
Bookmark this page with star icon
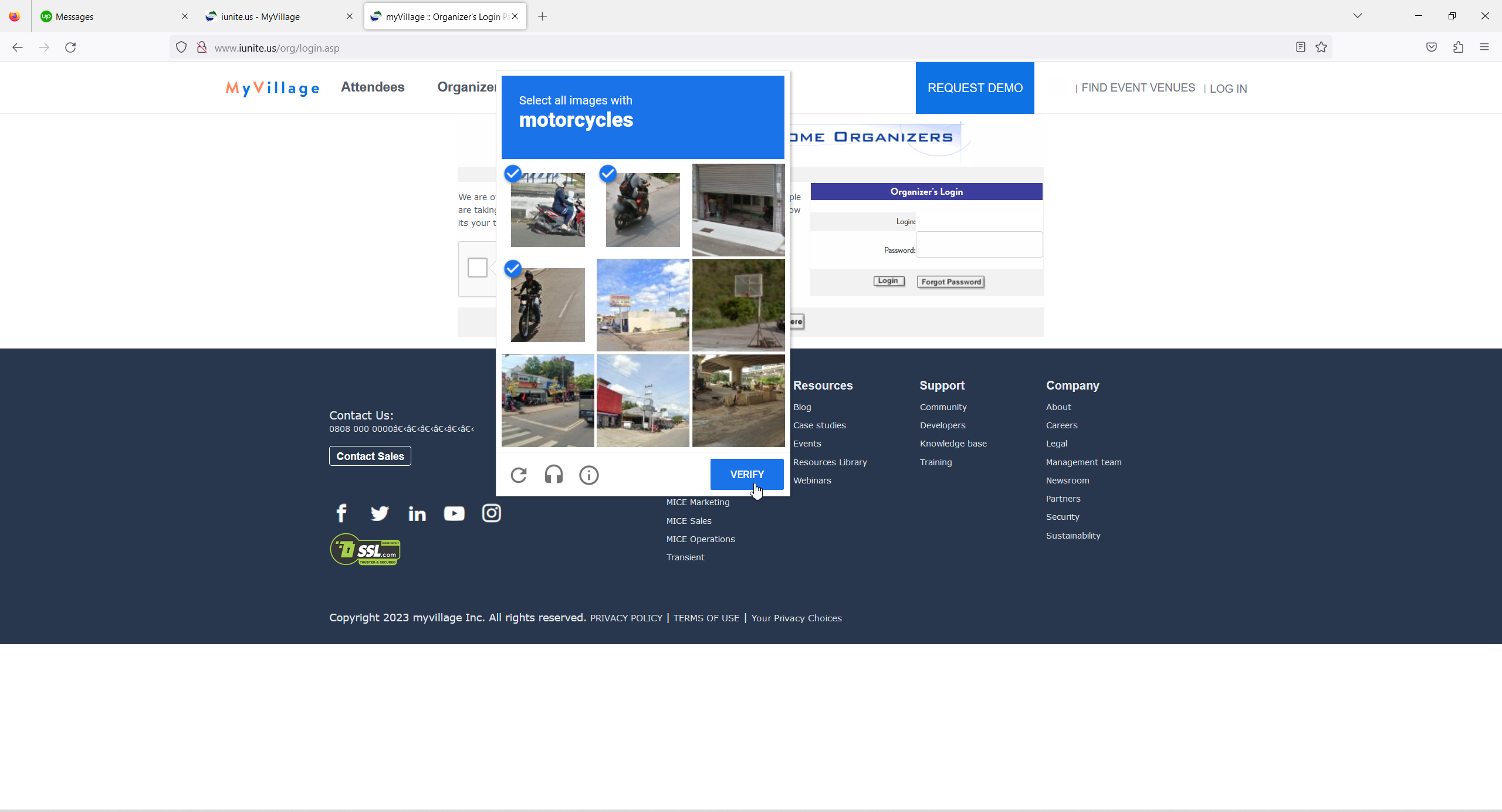pyautogui.click(x=1321, y=48)
